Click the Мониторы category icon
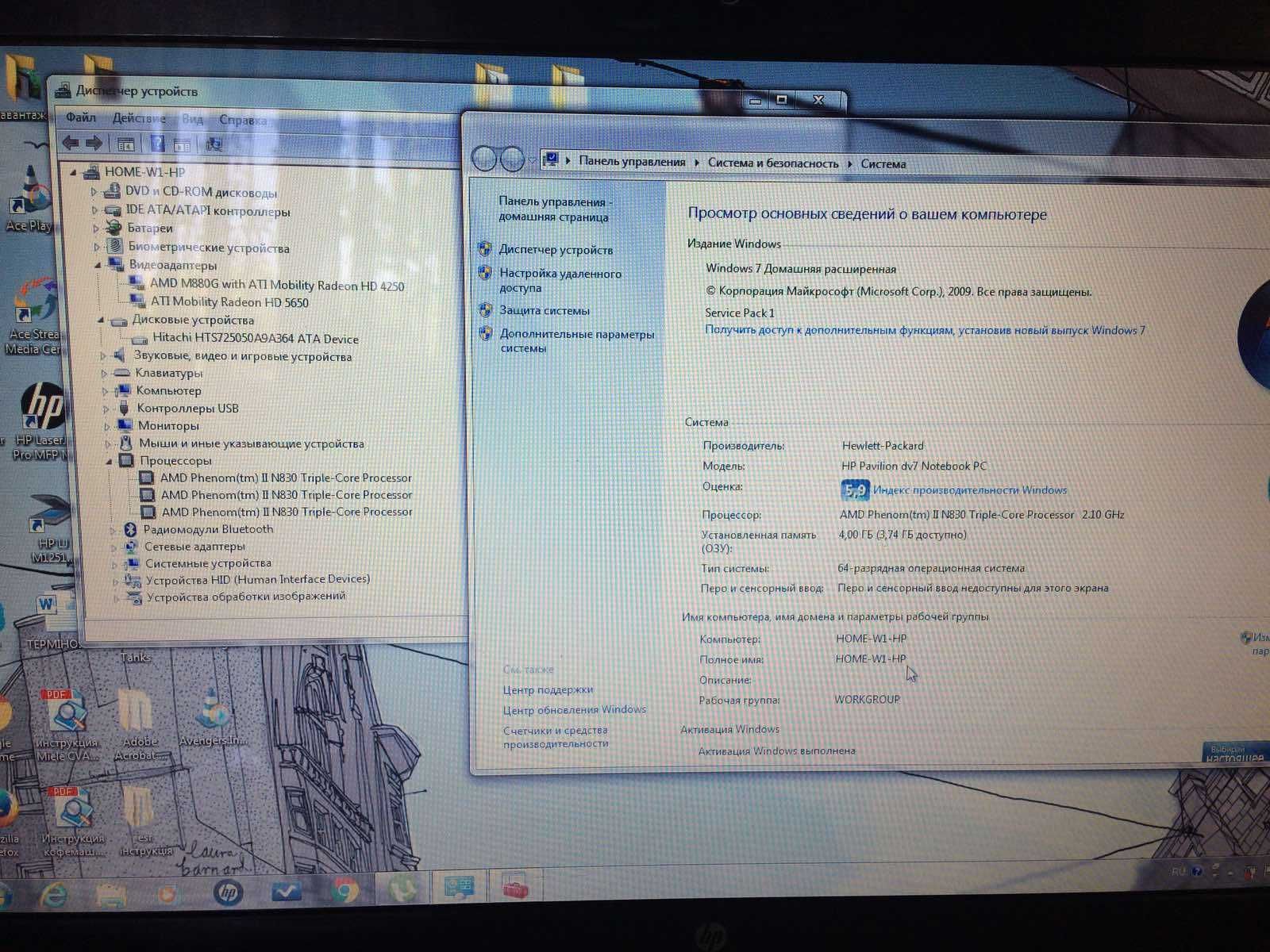1270x952 pixels. click(125, 426)
